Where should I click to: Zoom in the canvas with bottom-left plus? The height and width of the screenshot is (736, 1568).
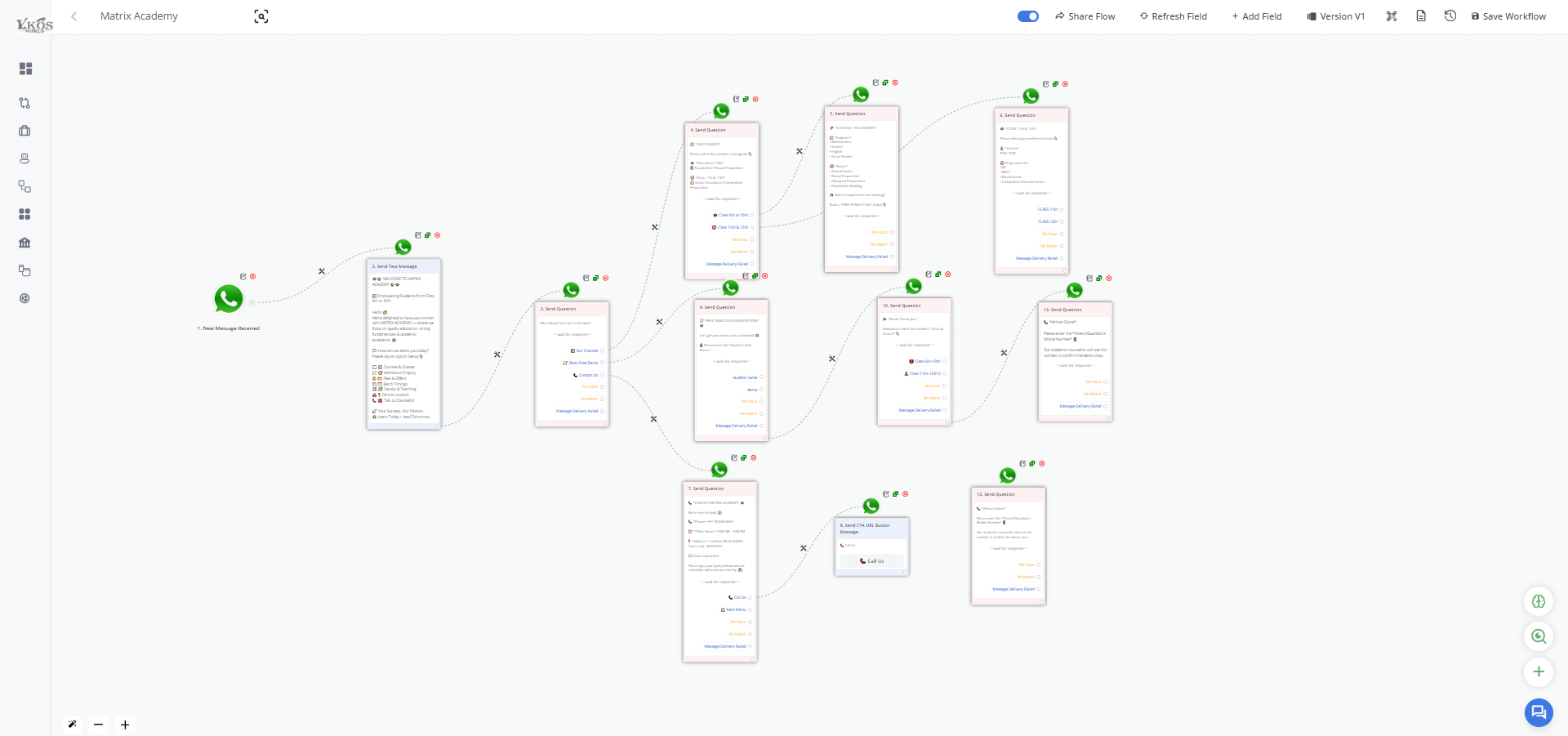(x=125, y=725)
